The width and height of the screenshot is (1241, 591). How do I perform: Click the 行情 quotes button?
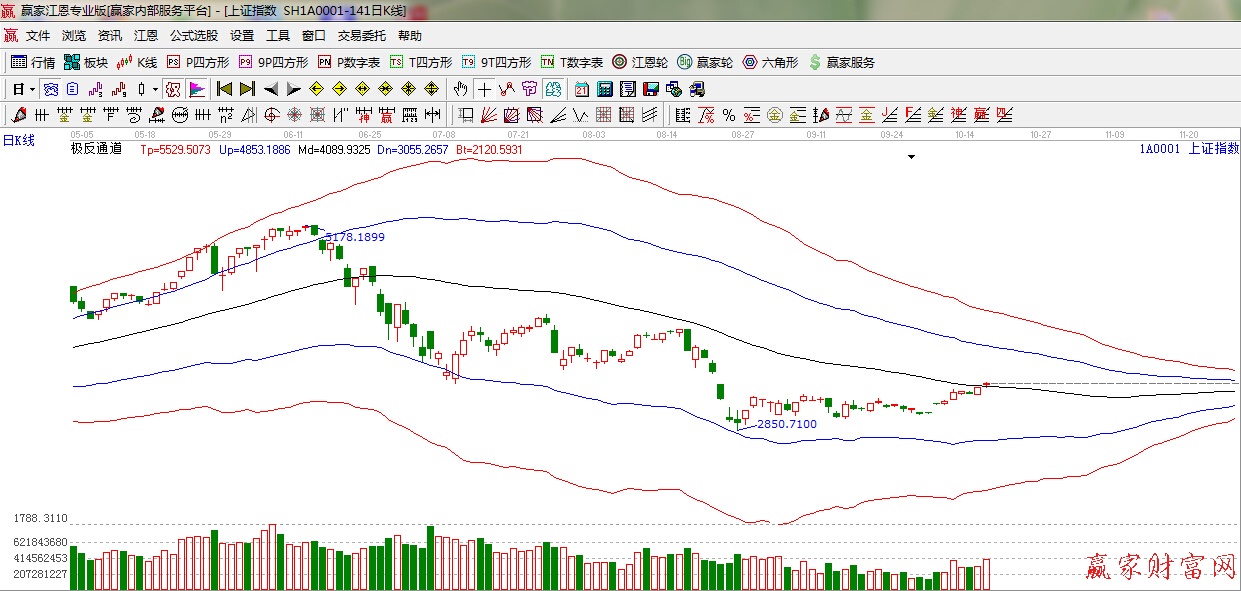[33, 62]
